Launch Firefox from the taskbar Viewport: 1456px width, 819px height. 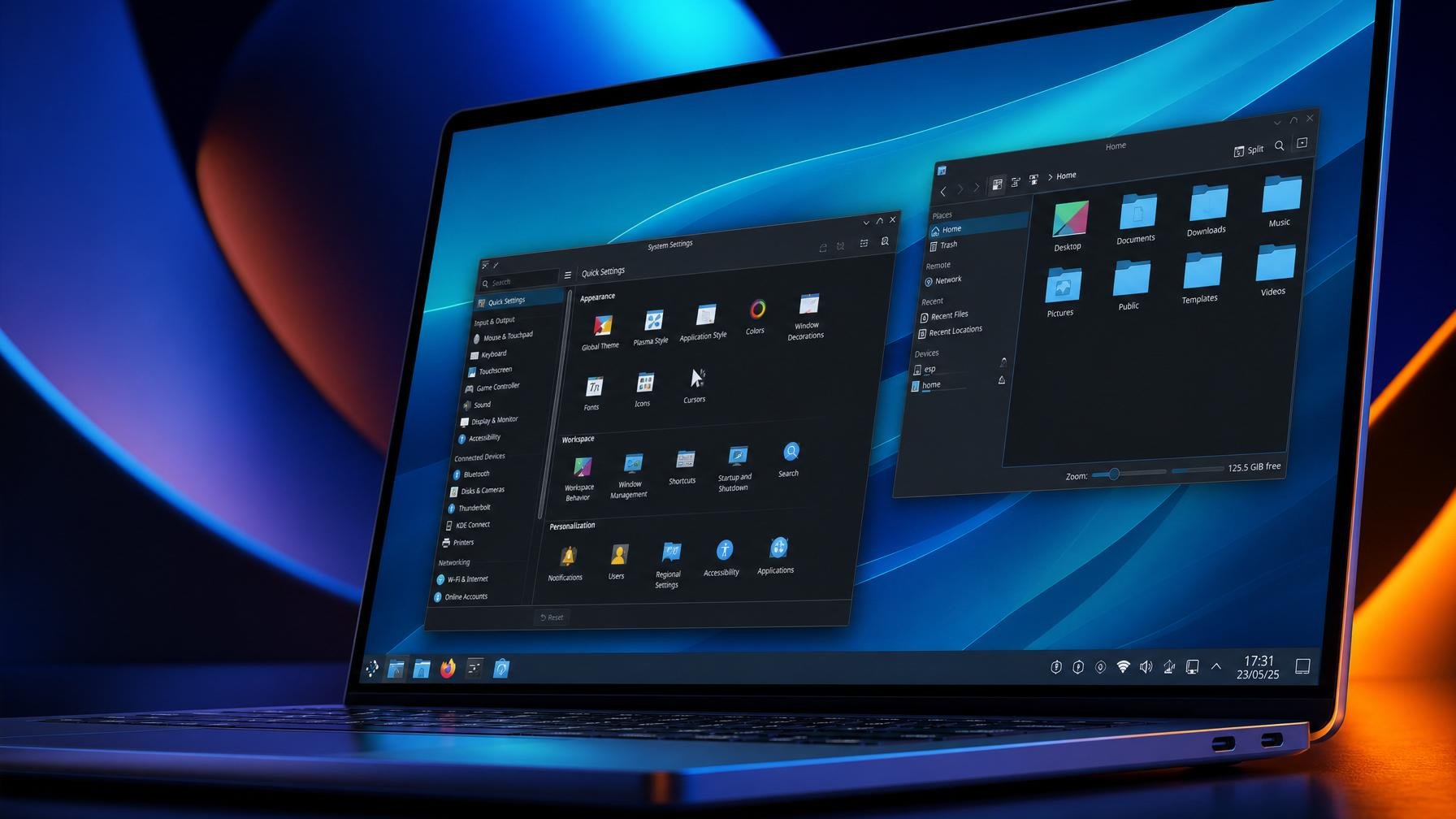point(448,668)
